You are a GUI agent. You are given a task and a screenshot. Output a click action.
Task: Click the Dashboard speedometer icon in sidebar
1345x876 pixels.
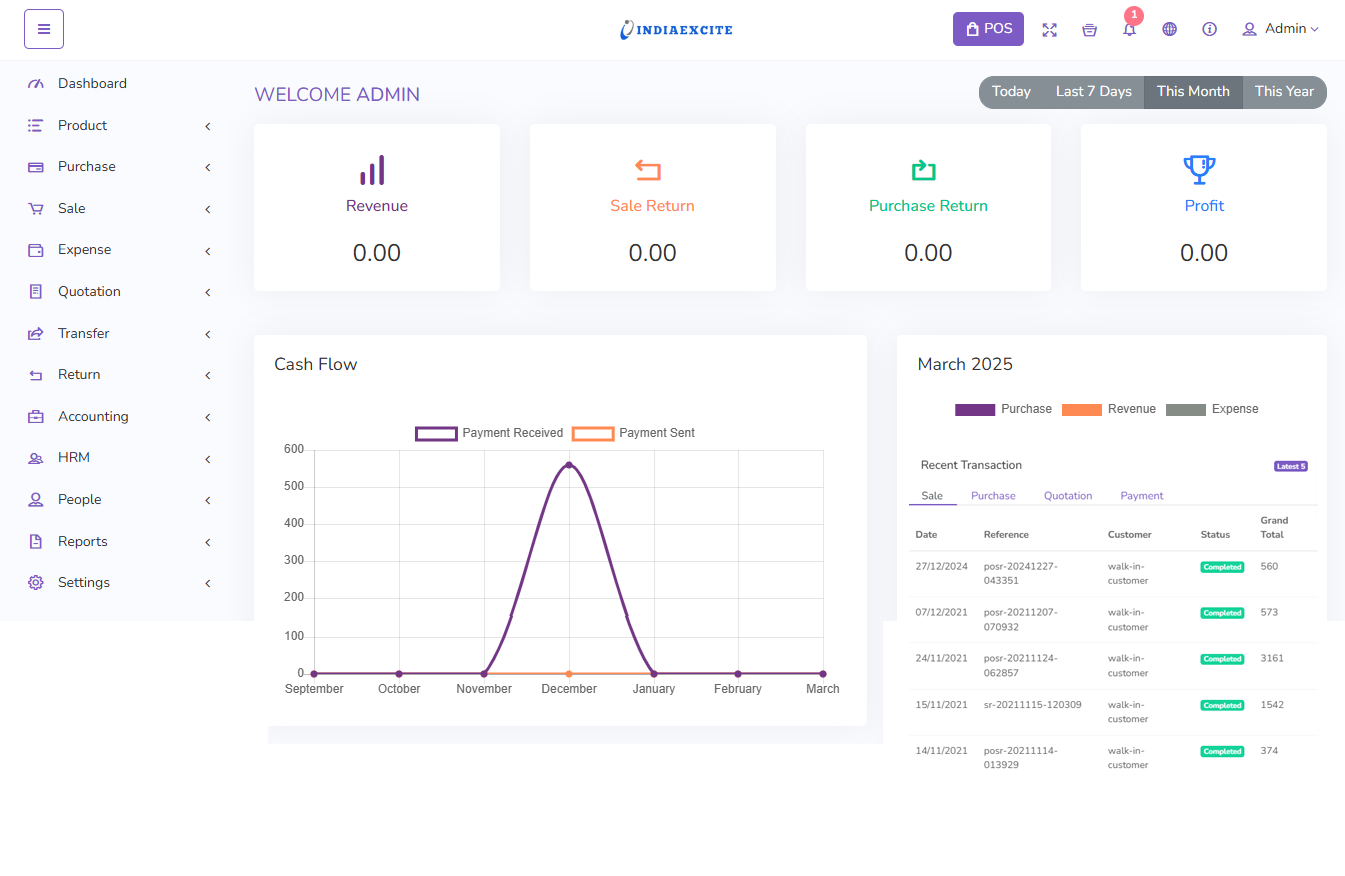pos(36,84)
